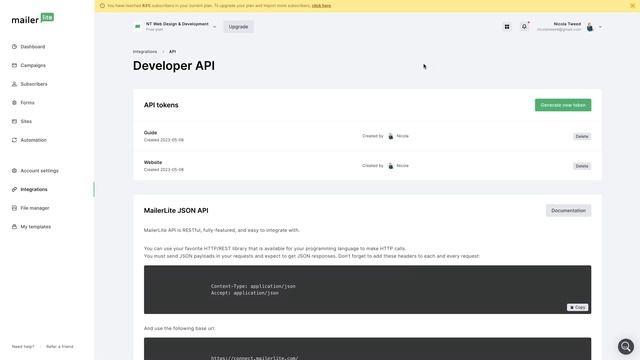Go to Subscribers in sidebar
The width and height of the screenshot is (640, 360).
(x=34, y=84)
